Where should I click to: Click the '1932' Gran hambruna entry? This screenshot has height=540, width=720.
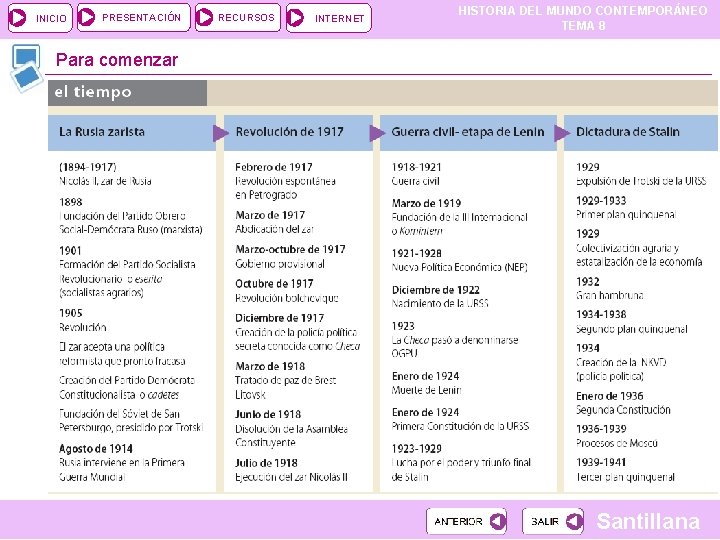(588, 281)
